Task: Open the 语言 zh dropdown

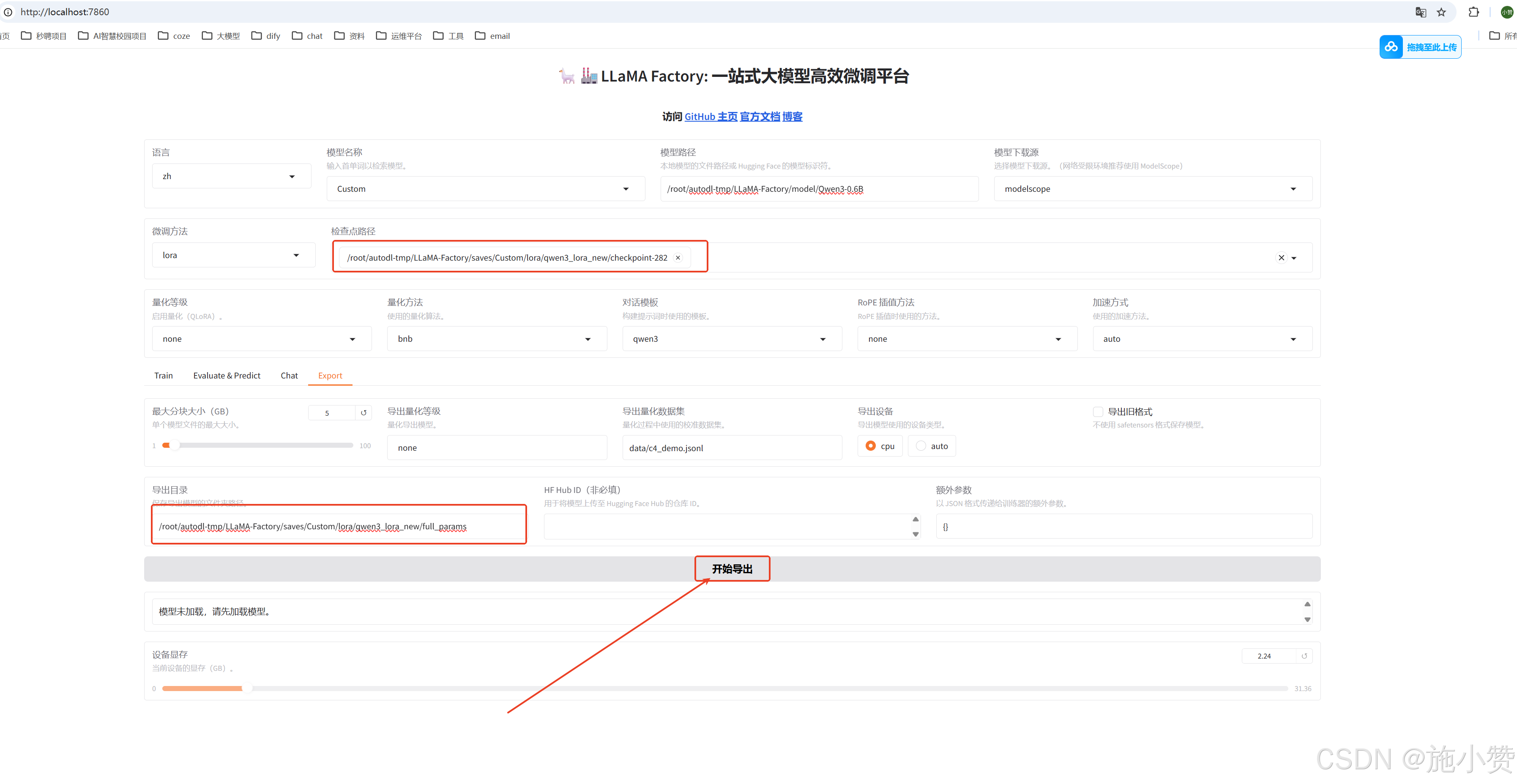Action: click(232, 176)
